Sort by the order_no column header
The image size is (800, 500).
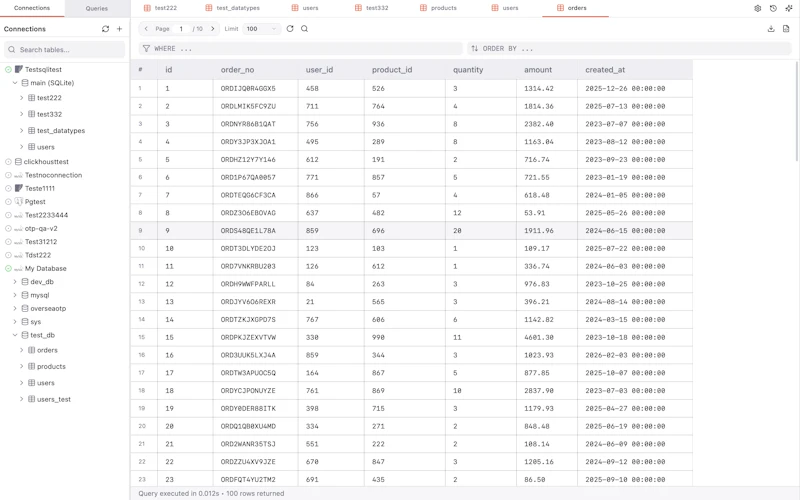[x=256, y=69]
